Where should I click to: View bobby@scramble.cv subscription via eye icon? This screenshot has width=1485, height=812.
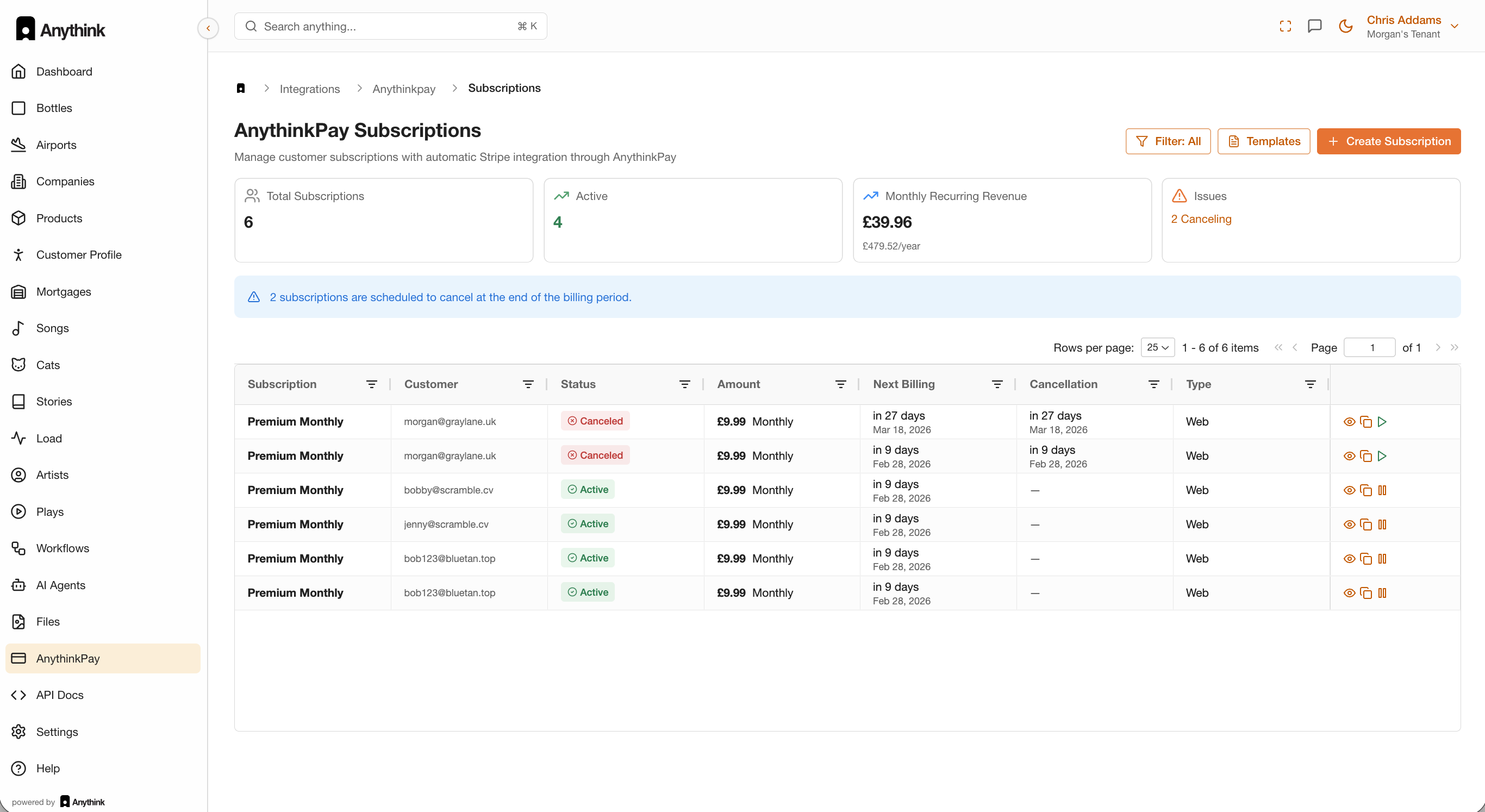click(x=1349, y=490)
